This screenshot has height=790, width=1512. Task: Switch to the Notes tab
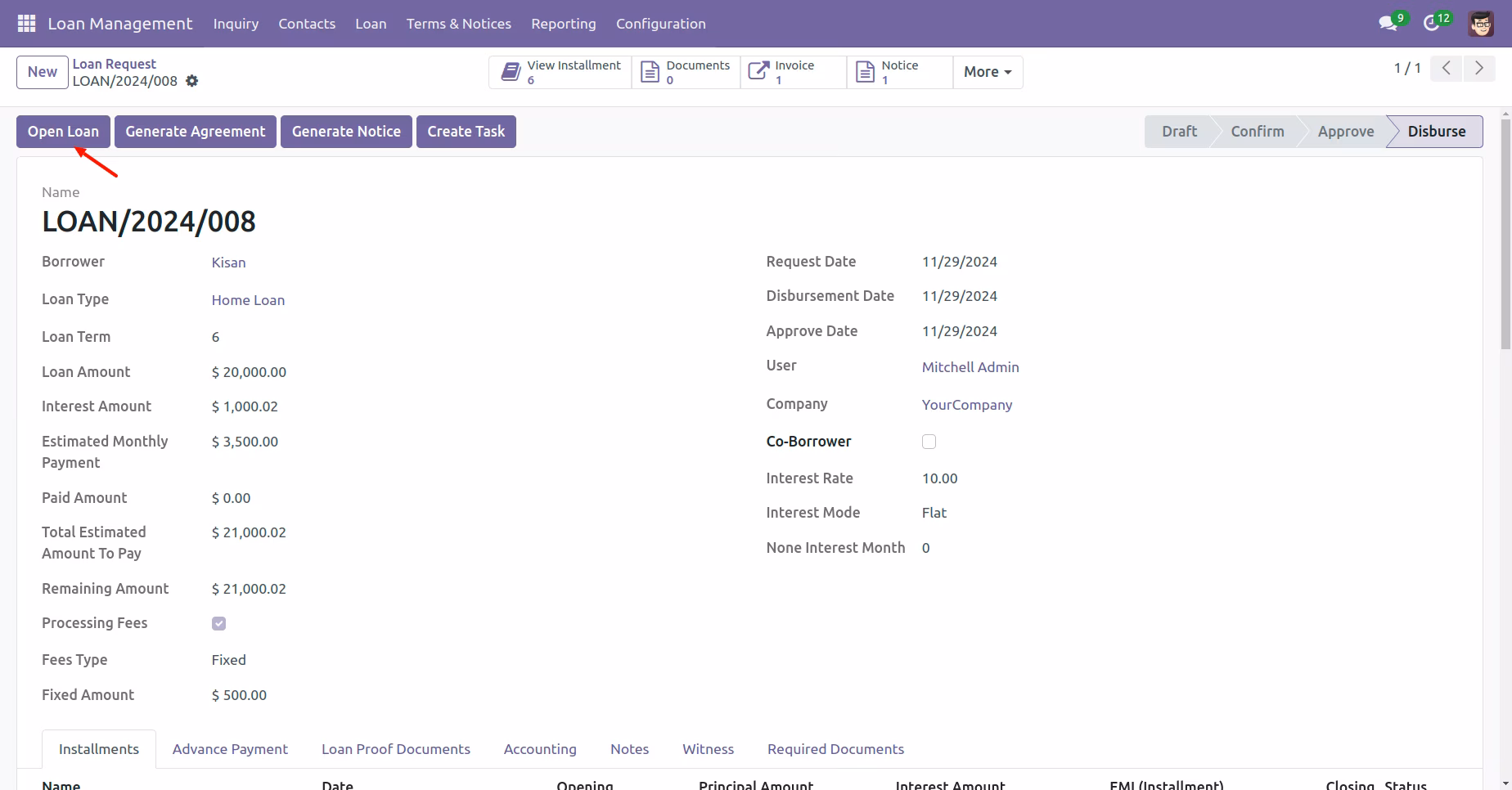coord(629,749)
